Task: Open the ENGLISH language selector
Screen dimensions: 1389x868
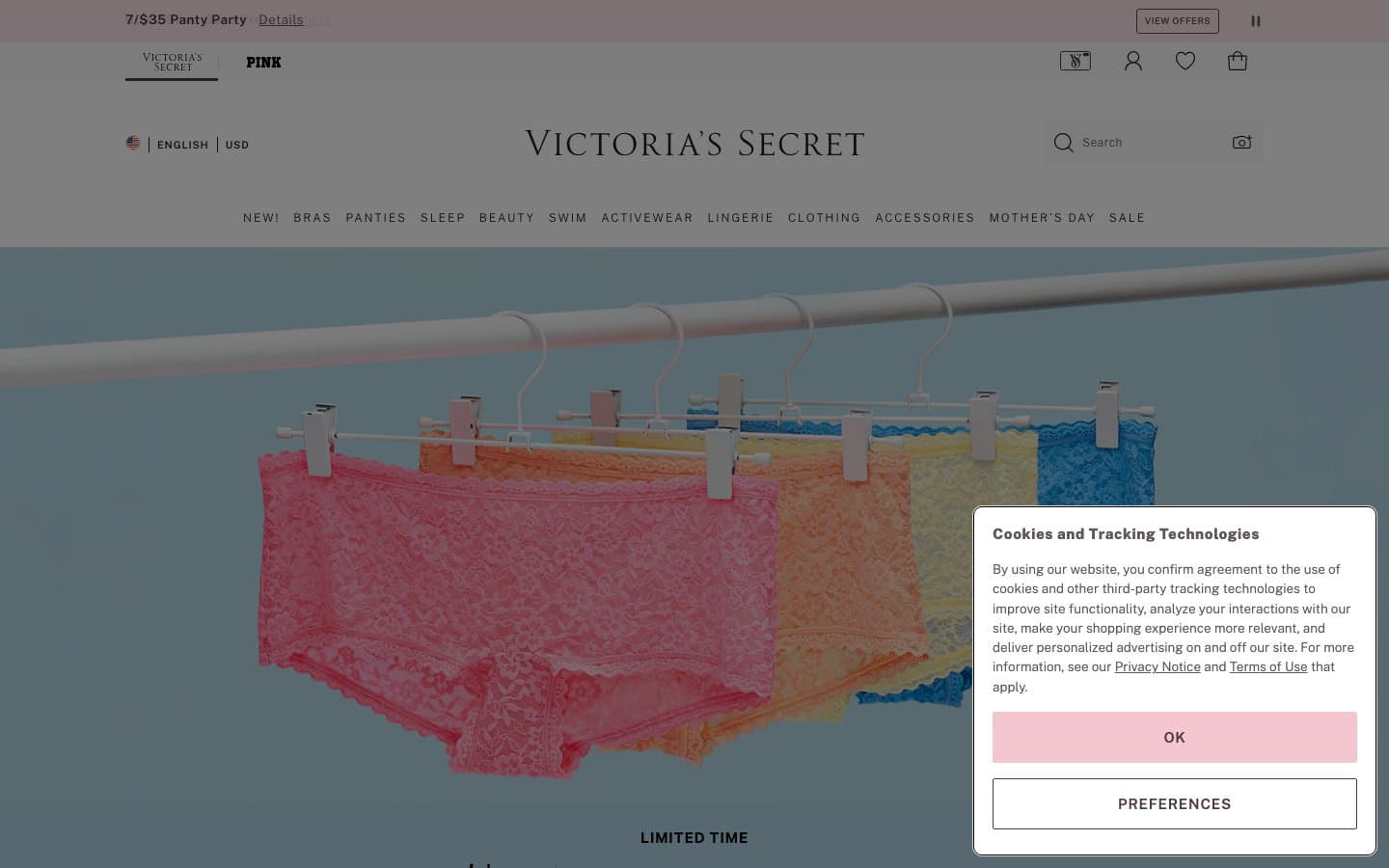Action: [x=182, y=145]
